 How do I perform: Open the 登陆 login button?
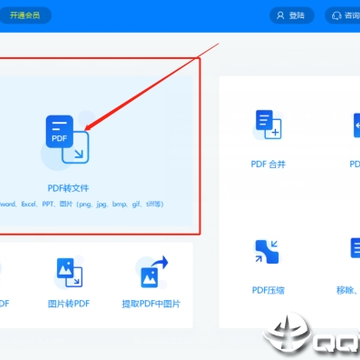pos(292,15)
